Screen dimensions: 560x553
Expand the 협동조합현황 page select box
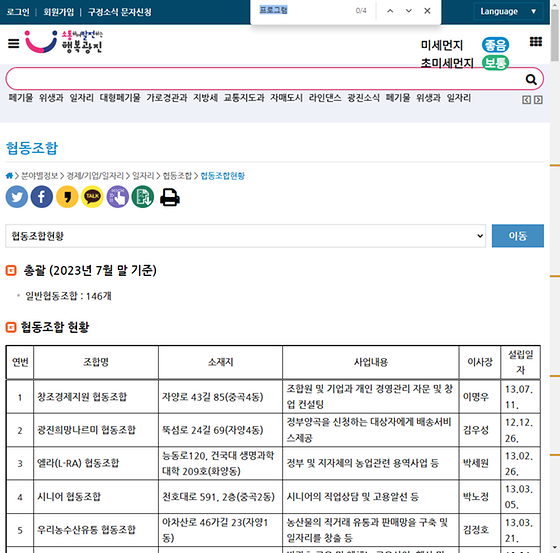(245, 236)
